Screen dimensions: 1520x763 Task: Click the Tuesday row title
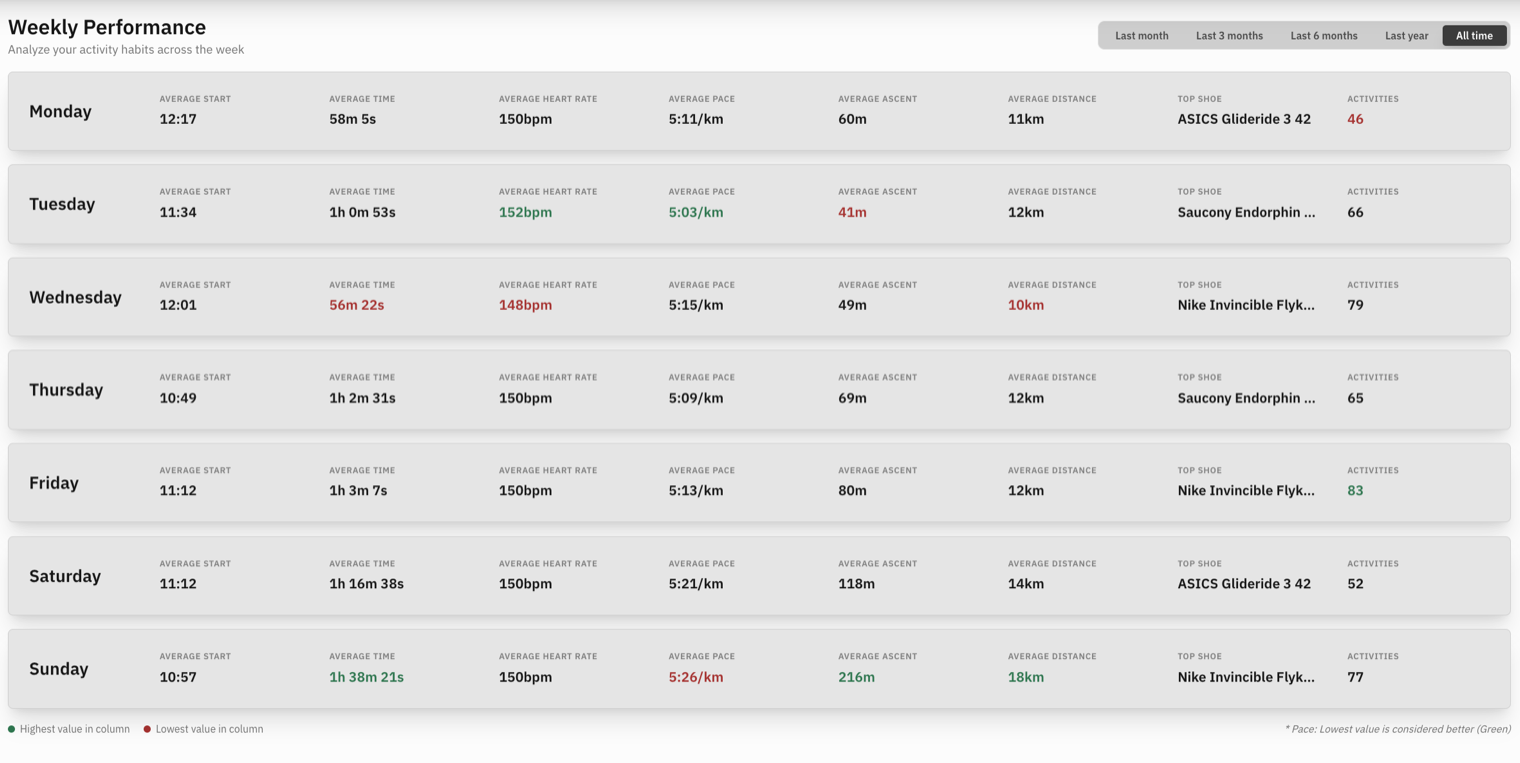click(62, 204)
